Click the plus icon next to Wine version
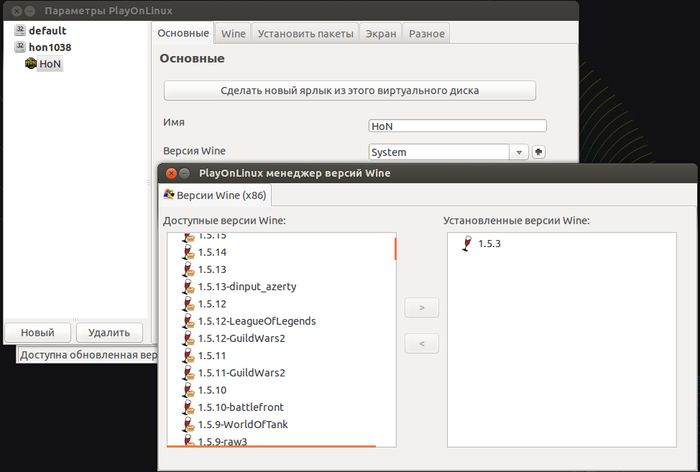The width and height of the screenshot is (700, 472). pos(538,152)
